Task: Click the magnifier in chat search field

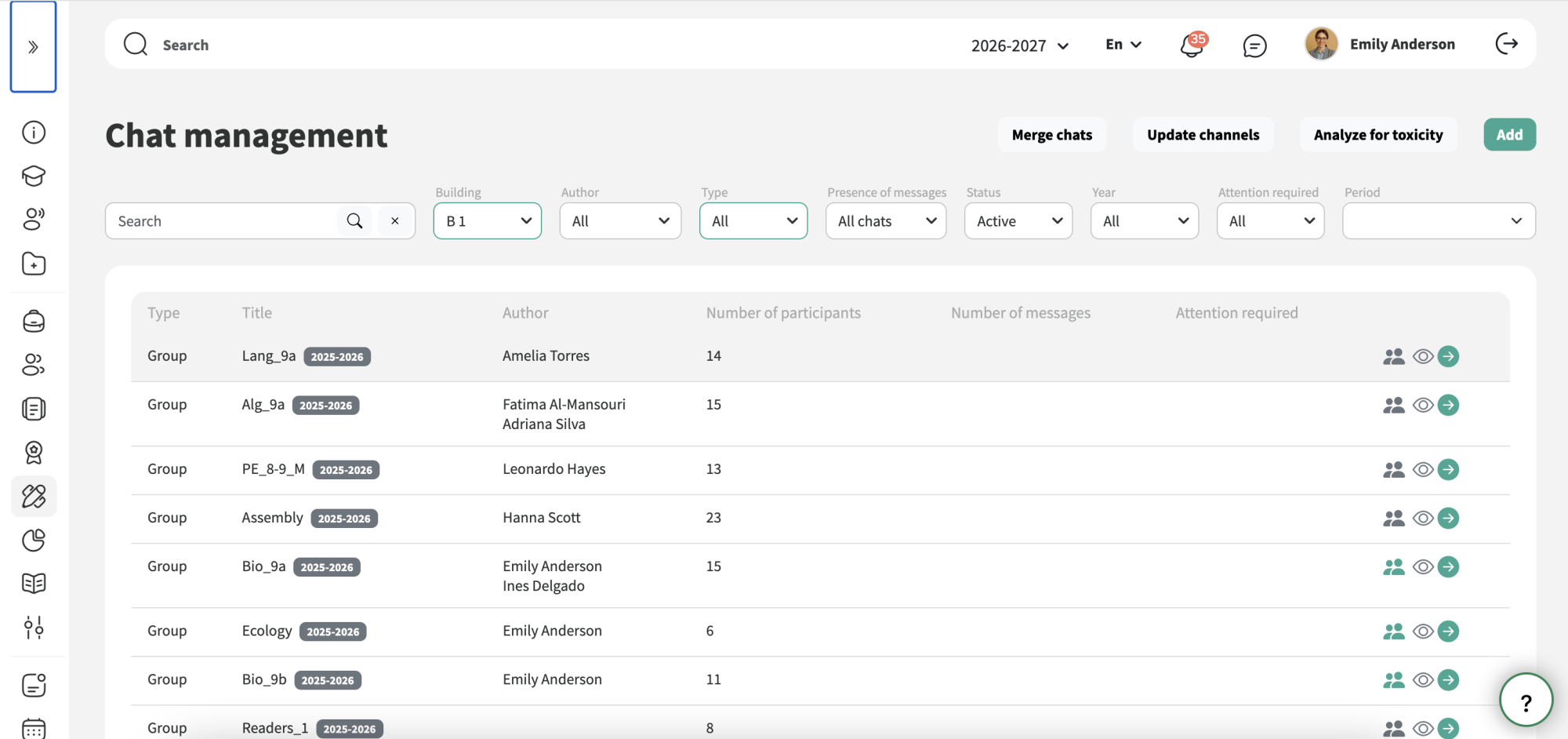Action: pos(354,221)
